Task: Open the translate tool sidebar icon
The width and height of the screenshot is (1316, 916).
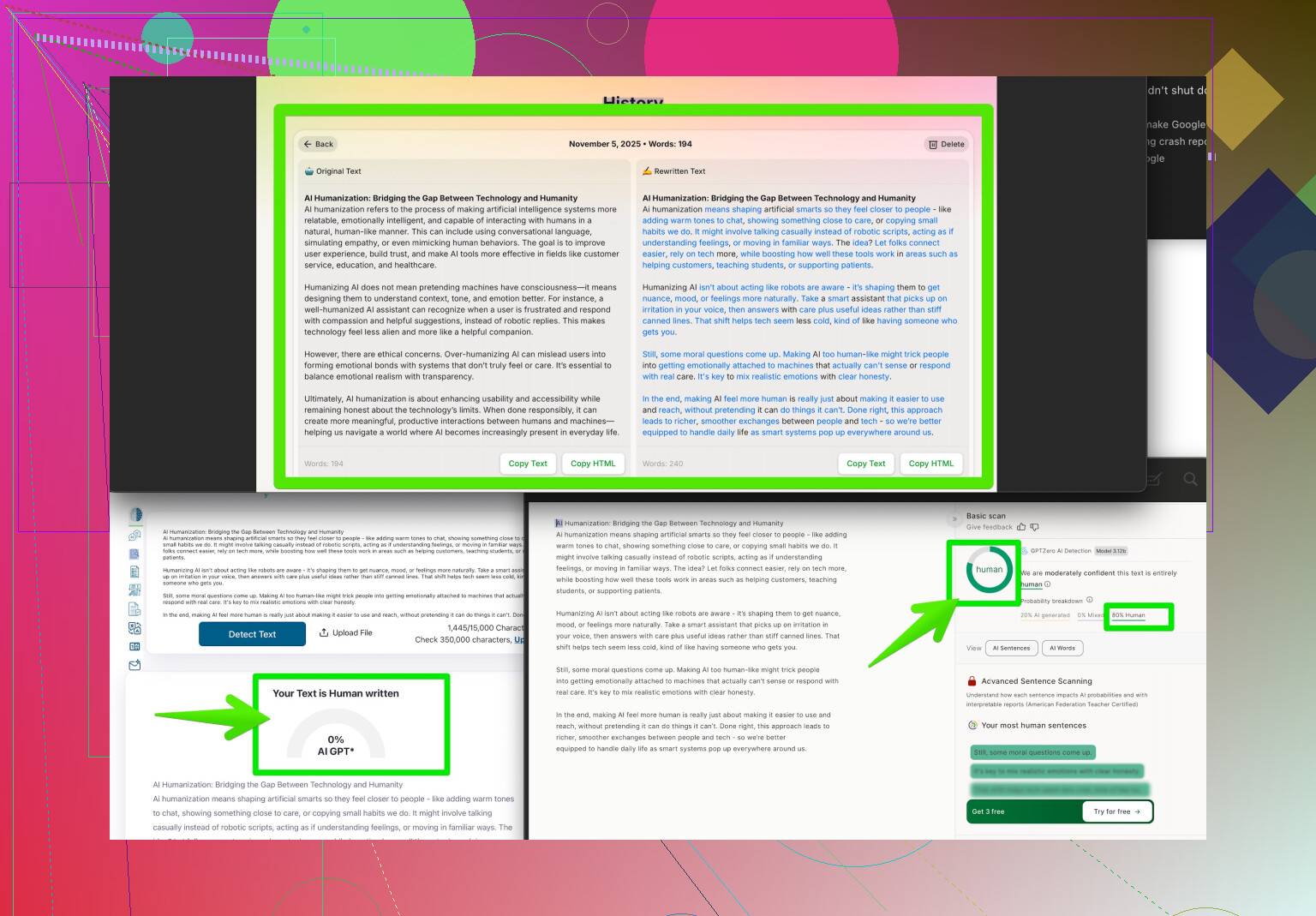Action: 135,628
